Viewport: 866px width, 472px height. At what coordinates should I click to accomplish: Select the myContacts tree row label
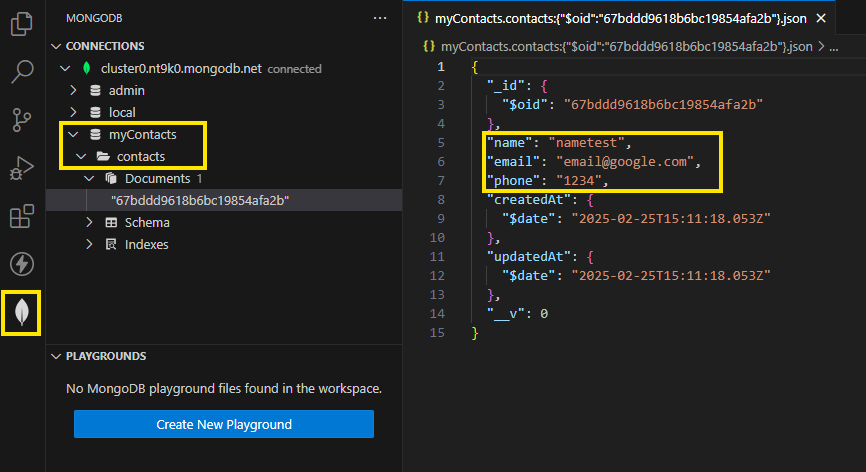[x=142, y=134]
